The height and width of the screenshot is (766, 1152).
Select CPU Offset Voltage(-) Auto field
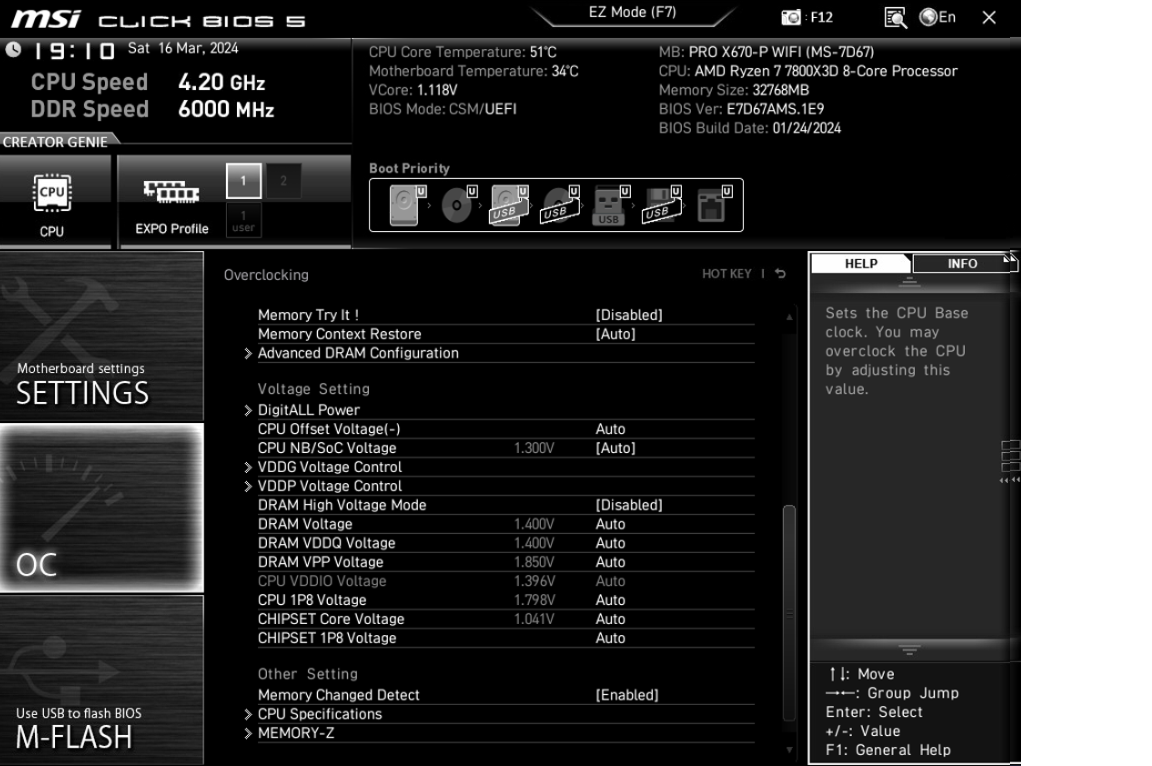click(x=610, y=429)
